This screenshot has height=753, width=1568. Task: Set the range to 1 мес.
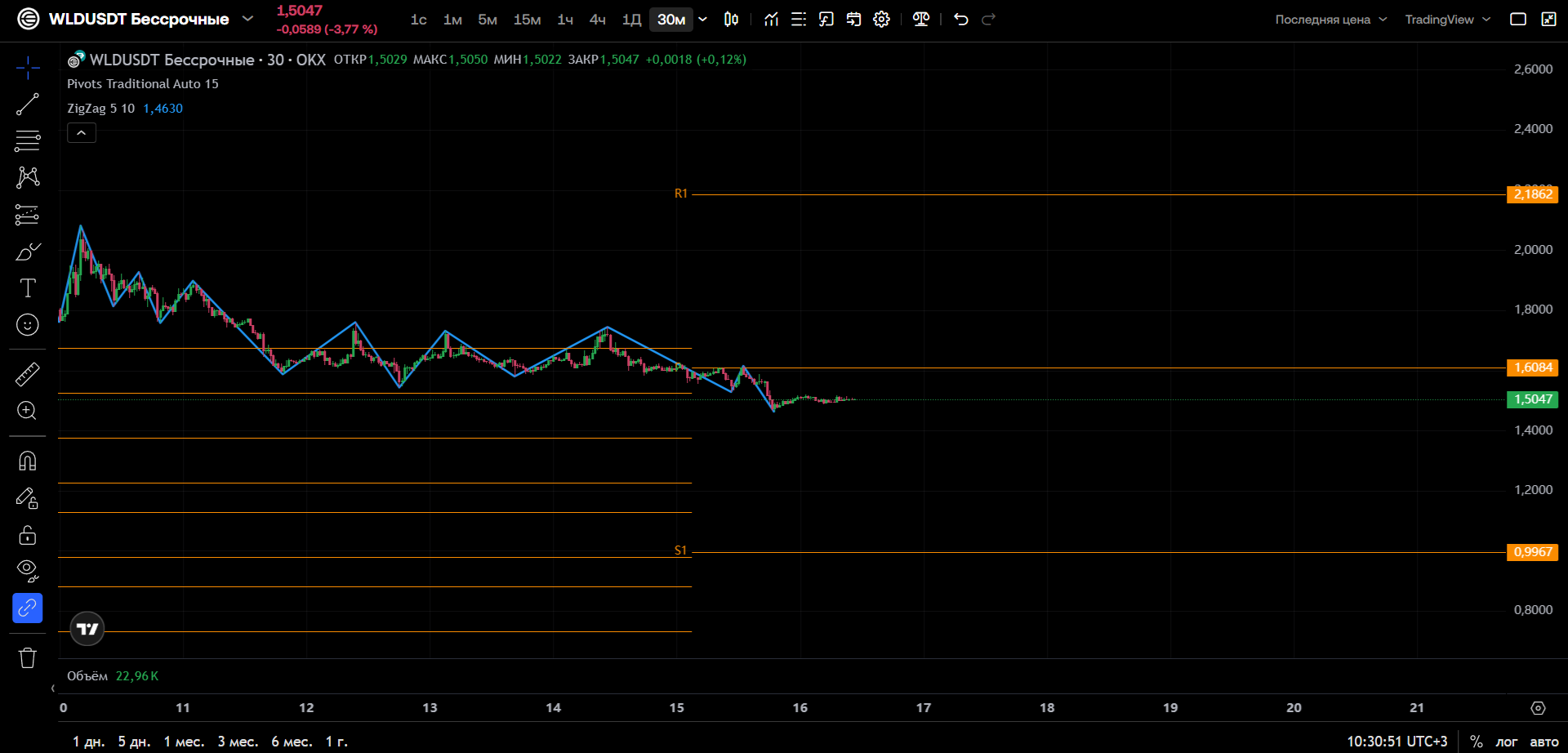tap(184, 742)
